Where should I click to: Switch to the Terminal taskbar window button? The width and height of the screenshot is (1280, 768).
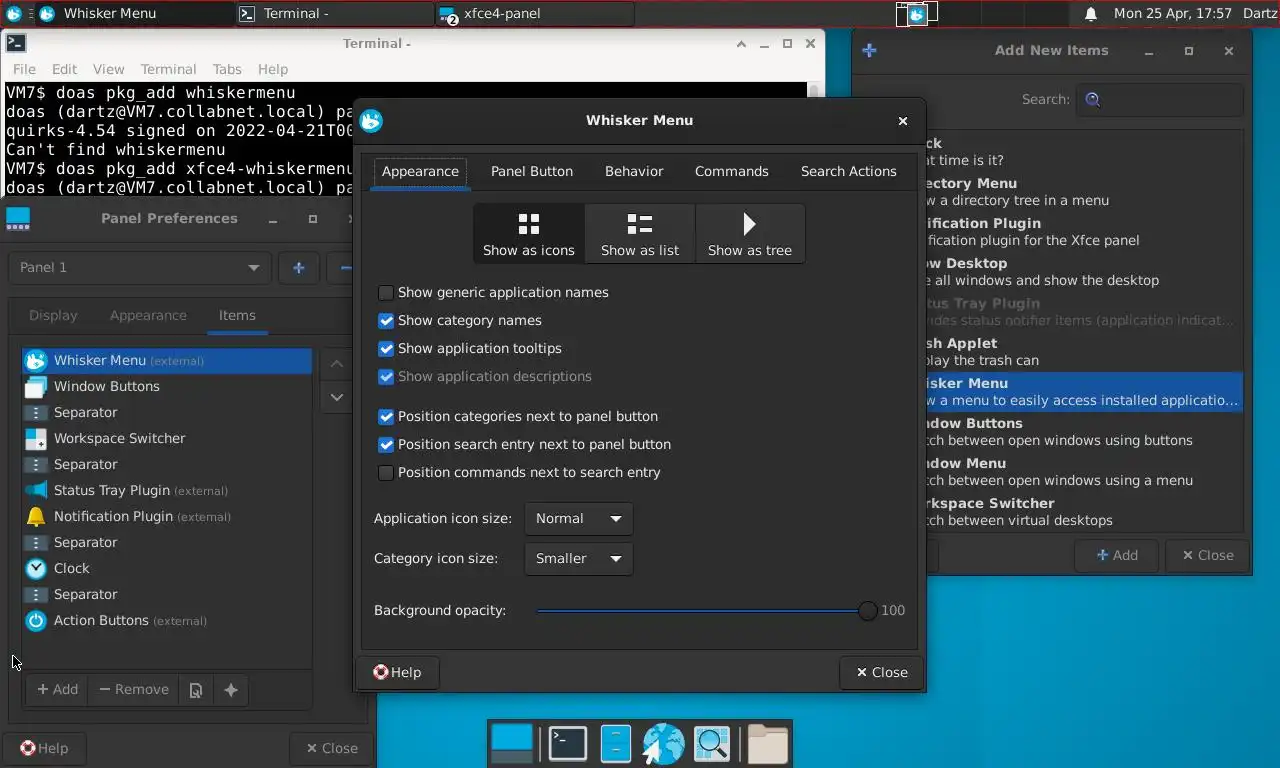335,14
